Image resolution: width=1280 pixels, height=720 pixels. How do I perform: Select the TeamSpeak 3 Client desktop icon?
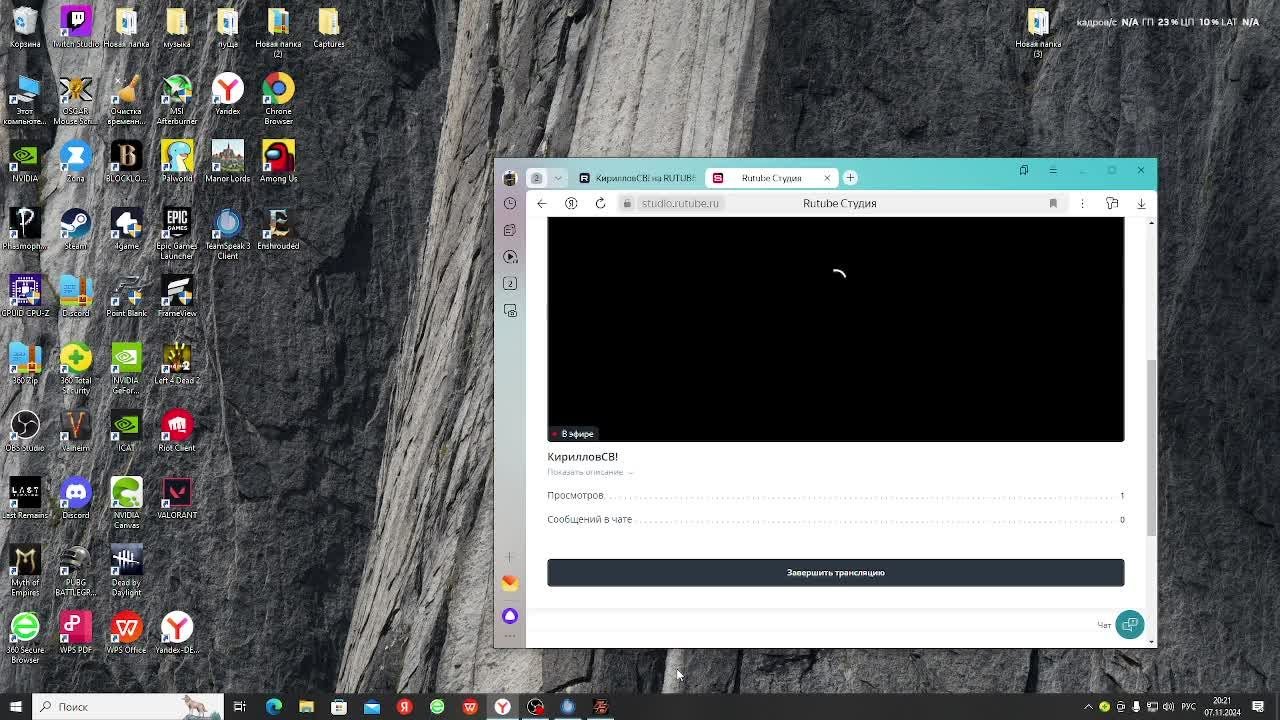click(x=228, y=234)
